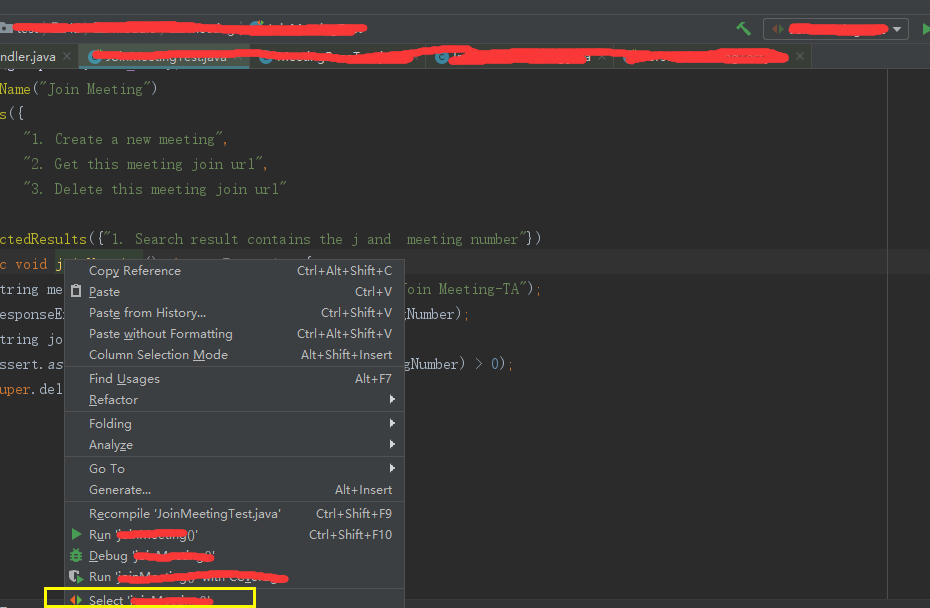
Task: Click the "Join Meeting" string in code
Action: pyautogui.click(x=95, y=89)
